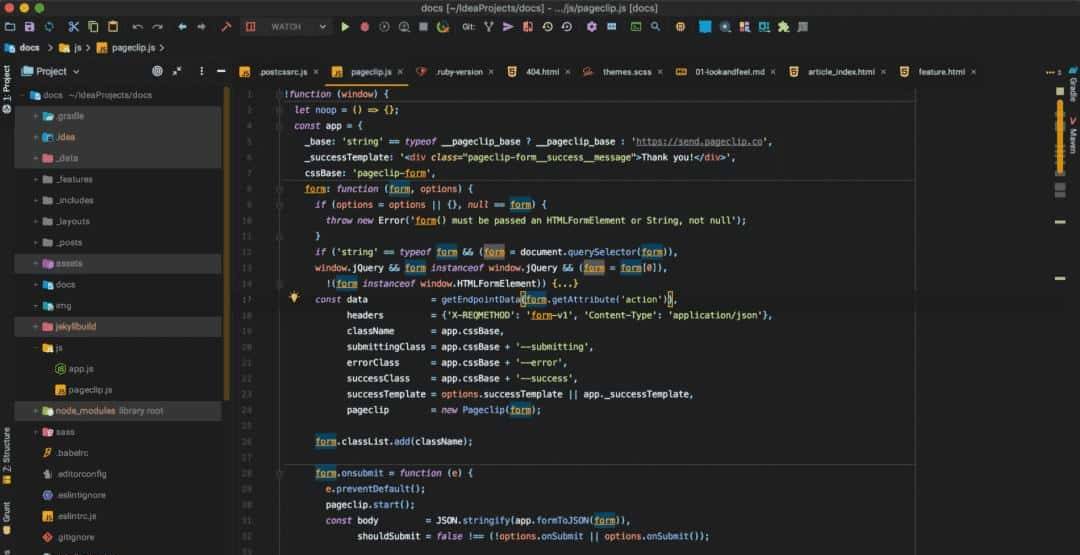Toggle the Gradle side panel

pos(1073,89)
